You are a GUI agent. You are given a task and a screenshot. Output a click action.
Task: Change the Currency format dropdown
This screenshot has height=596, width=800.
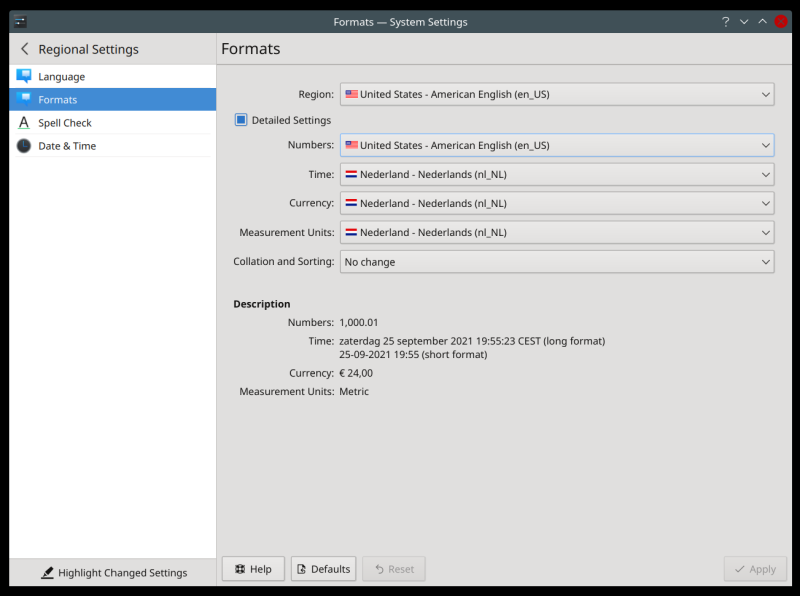(x=556, y=203)
